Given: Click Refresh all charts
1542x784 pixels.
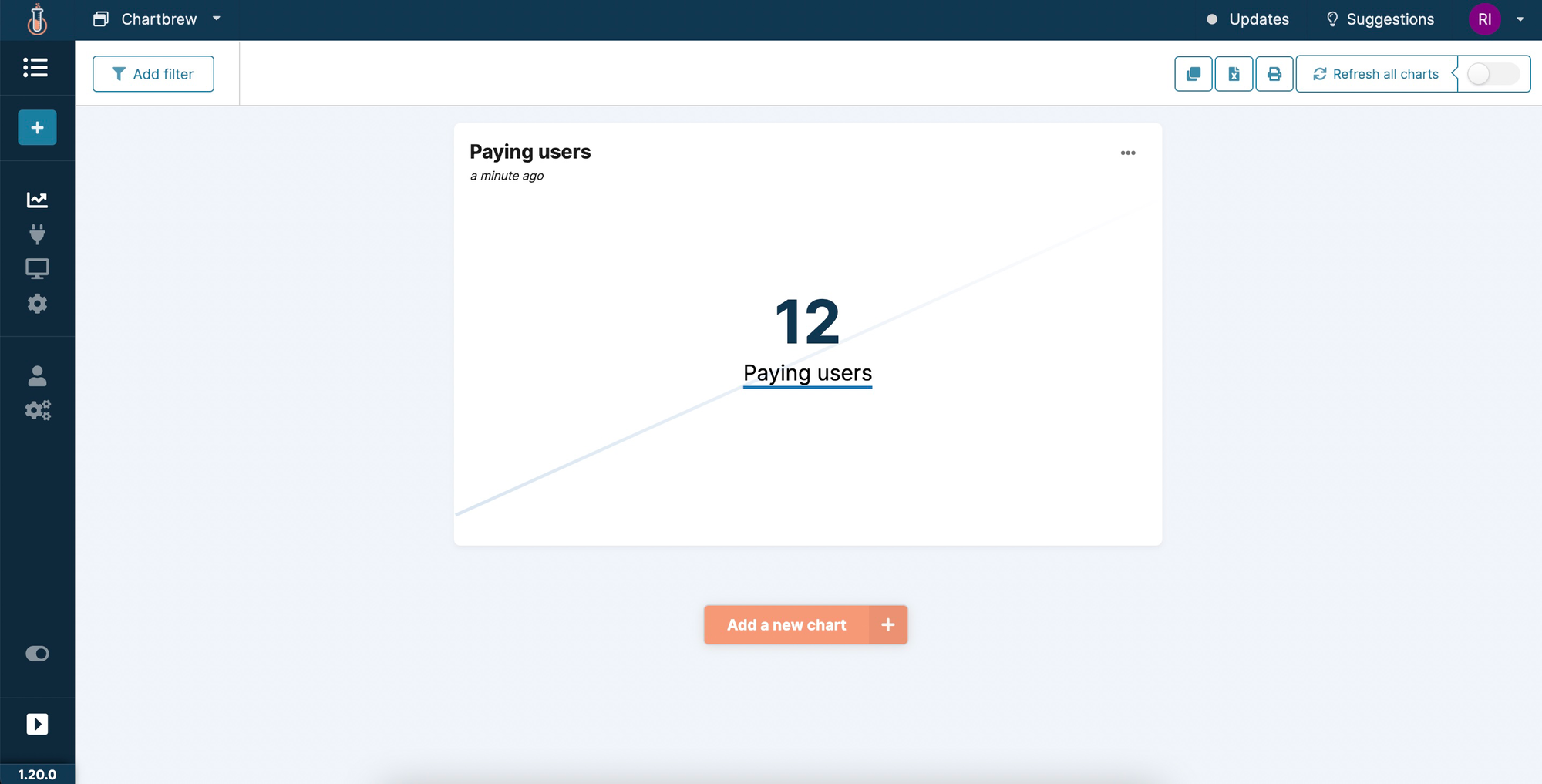Looking at the screenshot, I should [x=1377, y=73].
